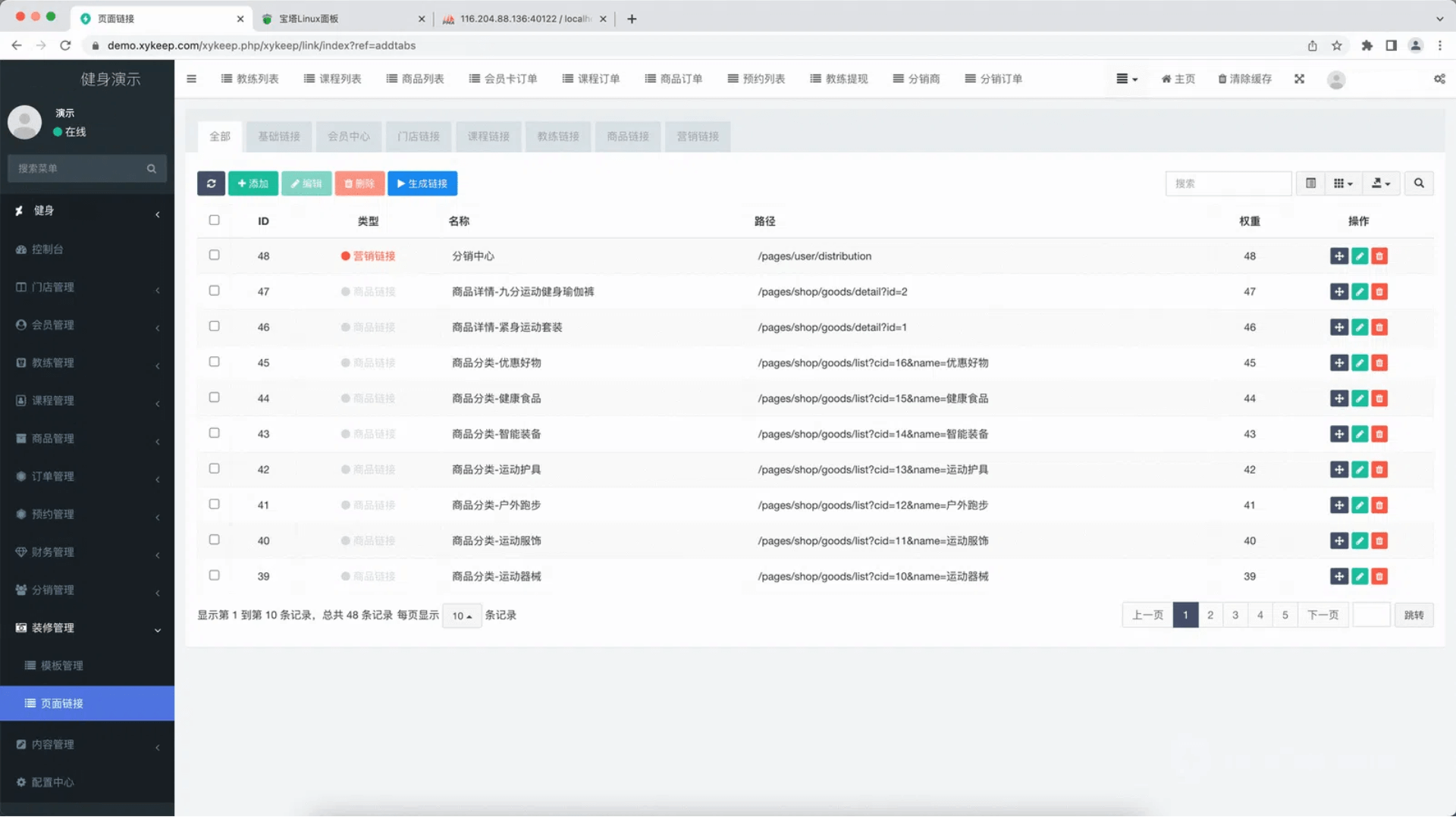Click the delete trash icon for row ID 46
Image resolution: width=1456 pixels, height=817 pixels.
tap(1379, 327)
